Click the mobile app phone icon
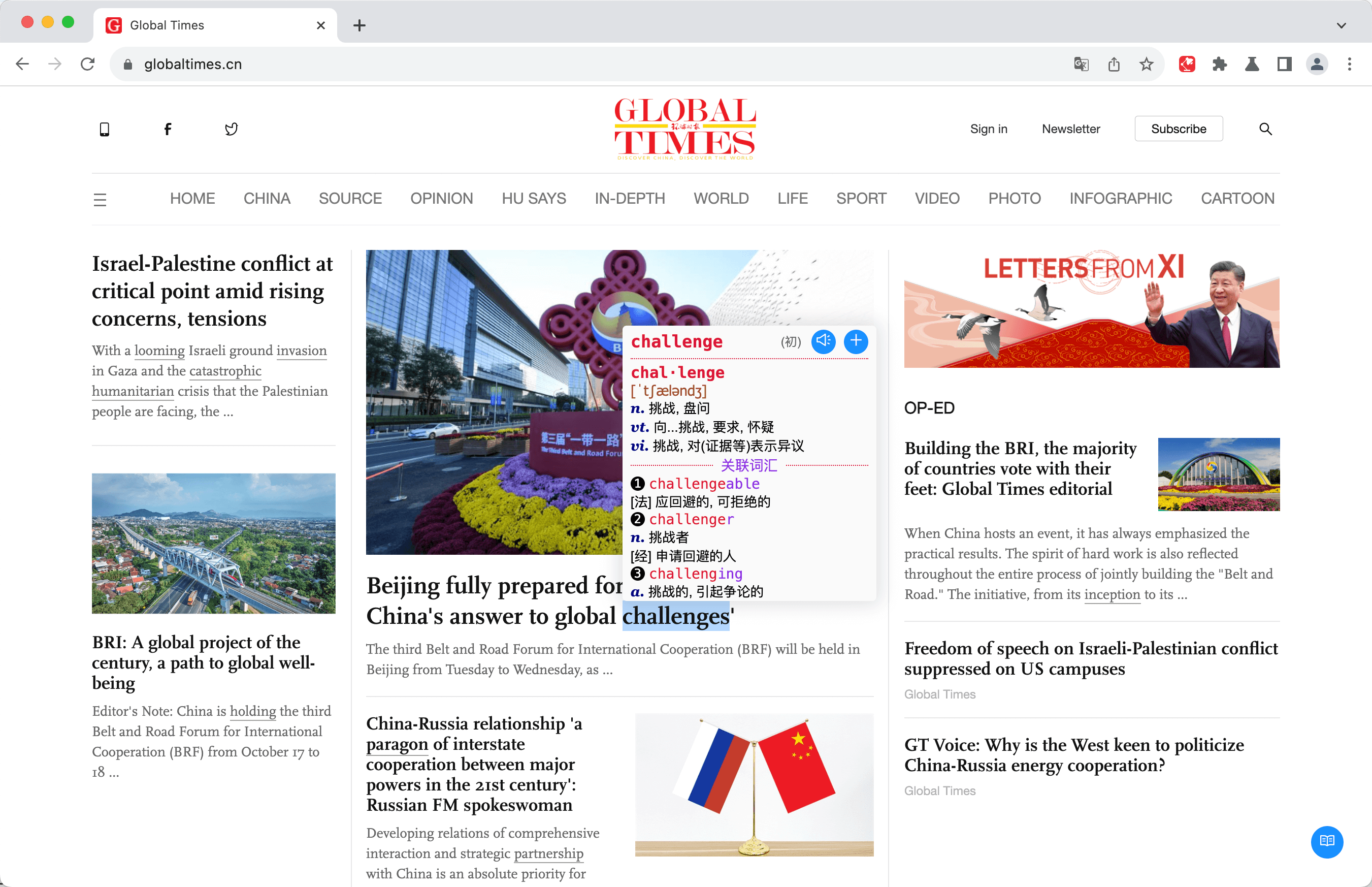Viewport: 1372px width, 887px height. point(104,129)
